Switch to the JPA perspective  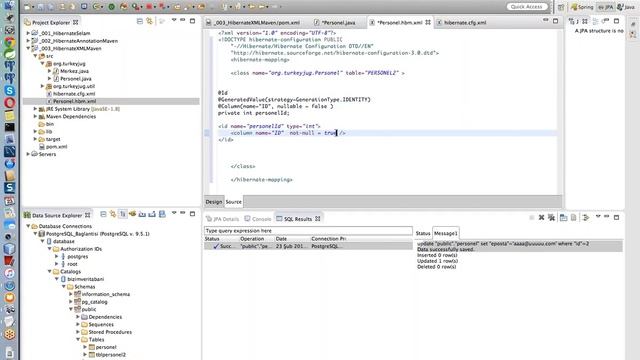[606, 7]
